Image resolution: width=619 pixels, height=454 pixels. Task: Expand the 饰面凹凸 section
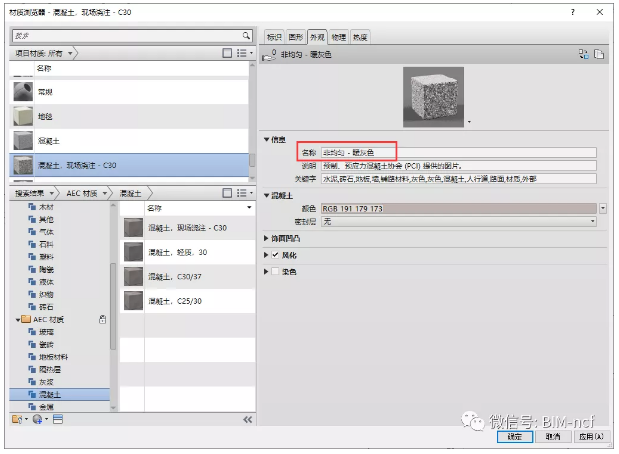click(266, 238)
